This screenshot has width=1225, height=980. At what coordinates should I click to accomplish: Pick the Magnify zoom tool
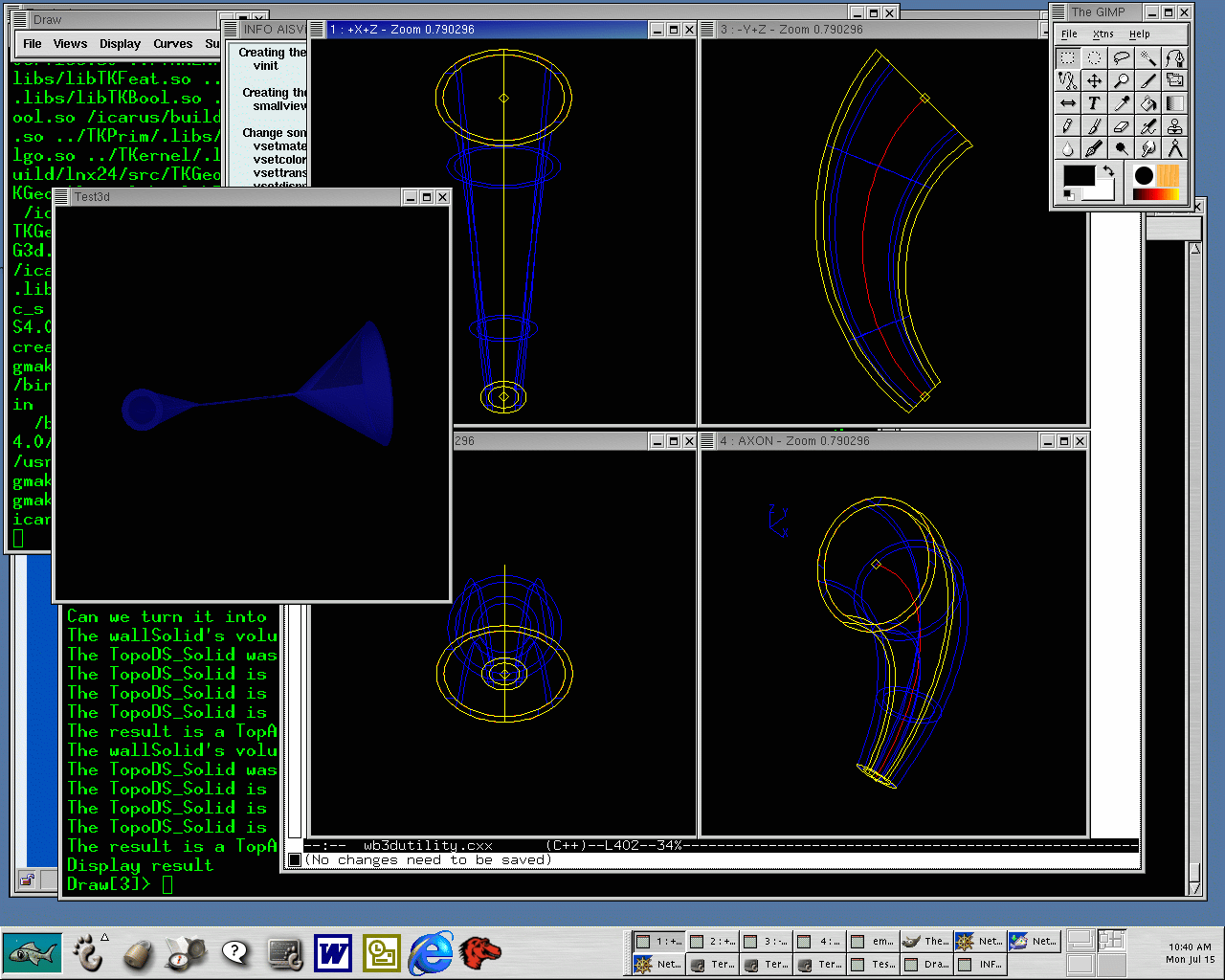(x=1121, y=81)
